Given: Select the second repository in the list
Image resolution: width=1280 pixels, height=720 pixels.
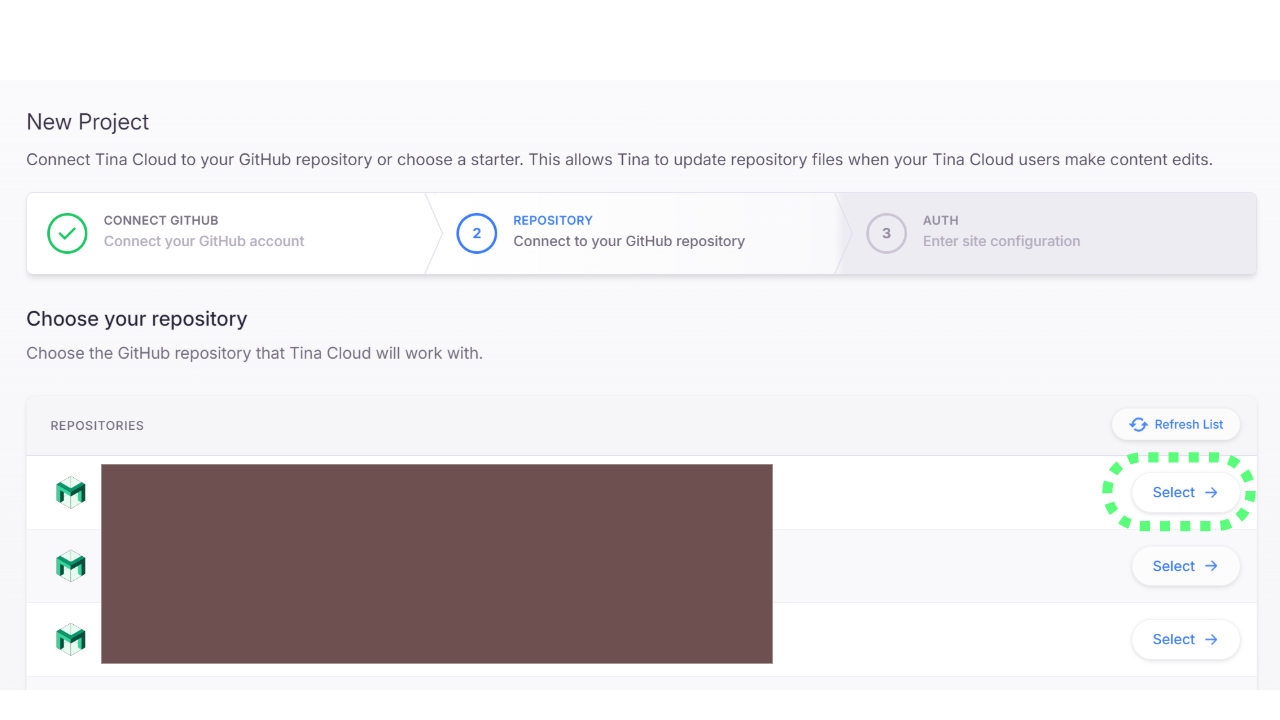Looking at the screenshot, I should click(1185, 566).
